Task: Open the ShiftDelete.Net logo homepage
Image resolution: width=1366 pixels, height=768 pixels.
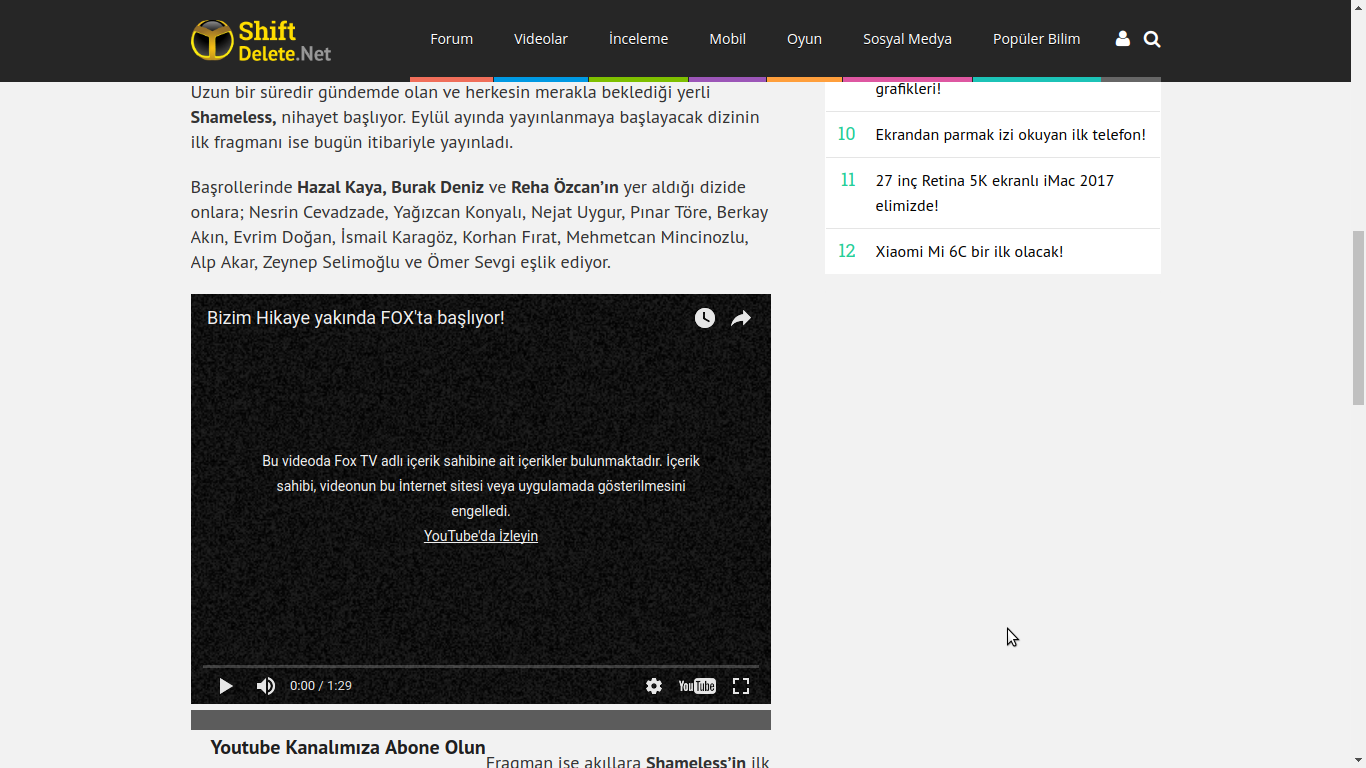Action: [x=261, y=39]
